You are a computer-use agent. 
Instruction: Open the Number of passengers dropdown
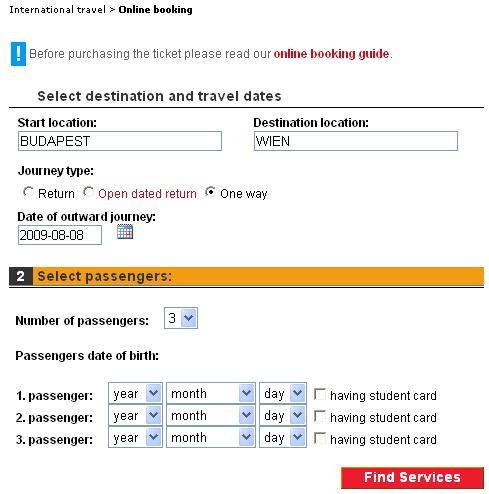coord(181,318)
